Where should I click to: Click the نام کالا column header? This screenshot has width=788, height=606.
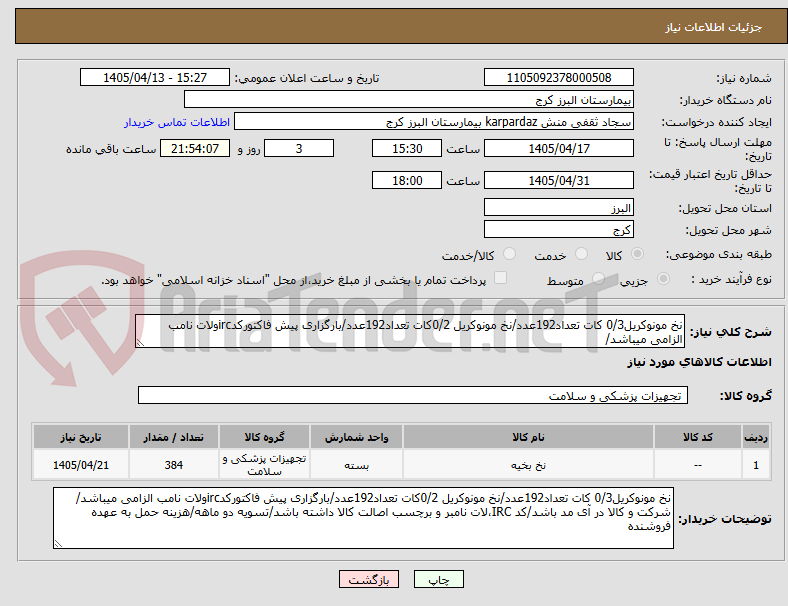pyautogui.click(x=528, y=437)
